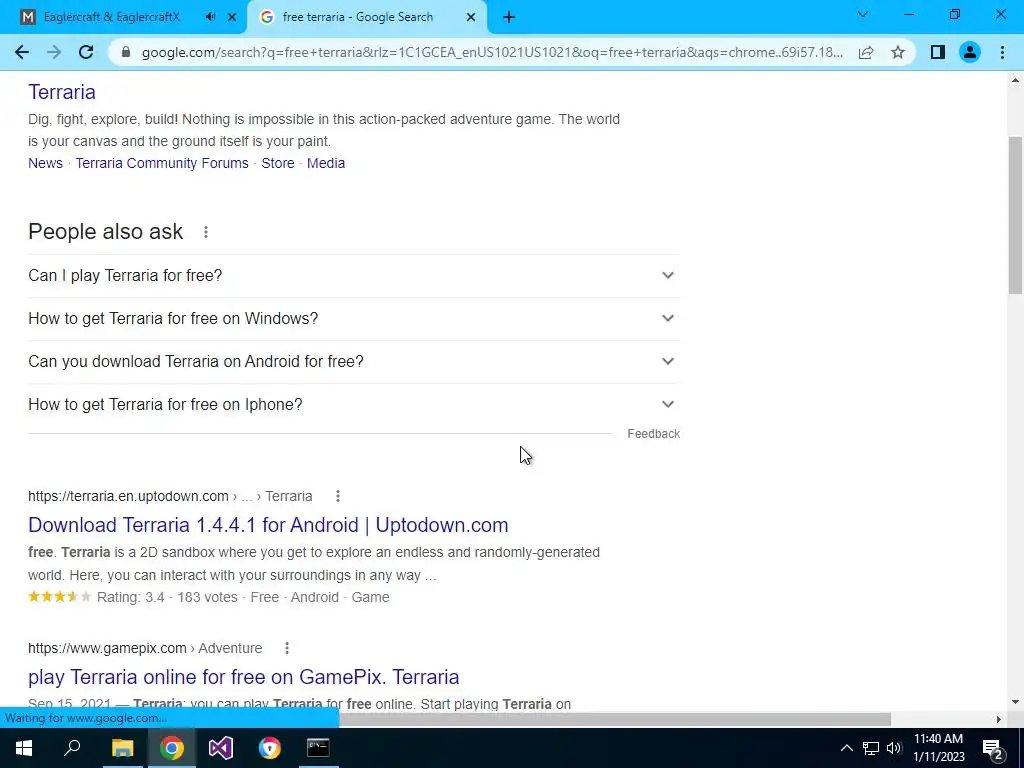The image size is (1024, 768).
Task: Open the shield-badged Chrome taskbar icon
Action: pos(269,748)
